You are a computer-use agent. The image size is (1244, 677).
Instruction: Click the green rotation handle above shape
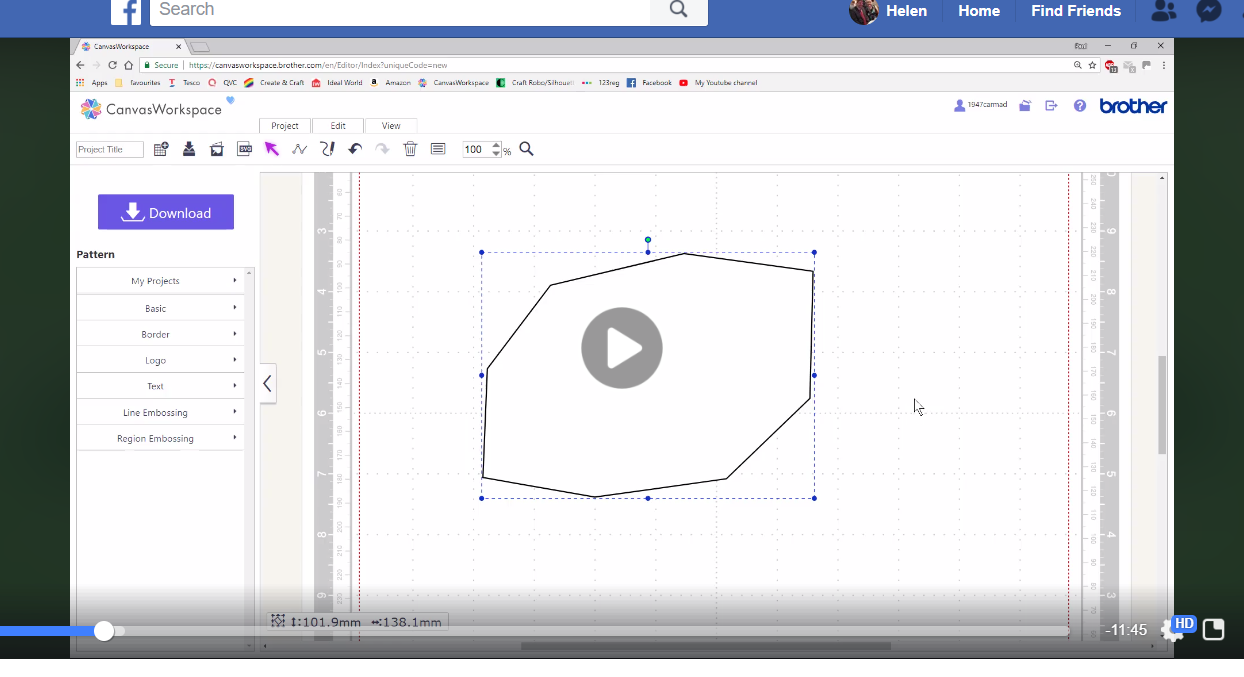[x=648, y=240]
